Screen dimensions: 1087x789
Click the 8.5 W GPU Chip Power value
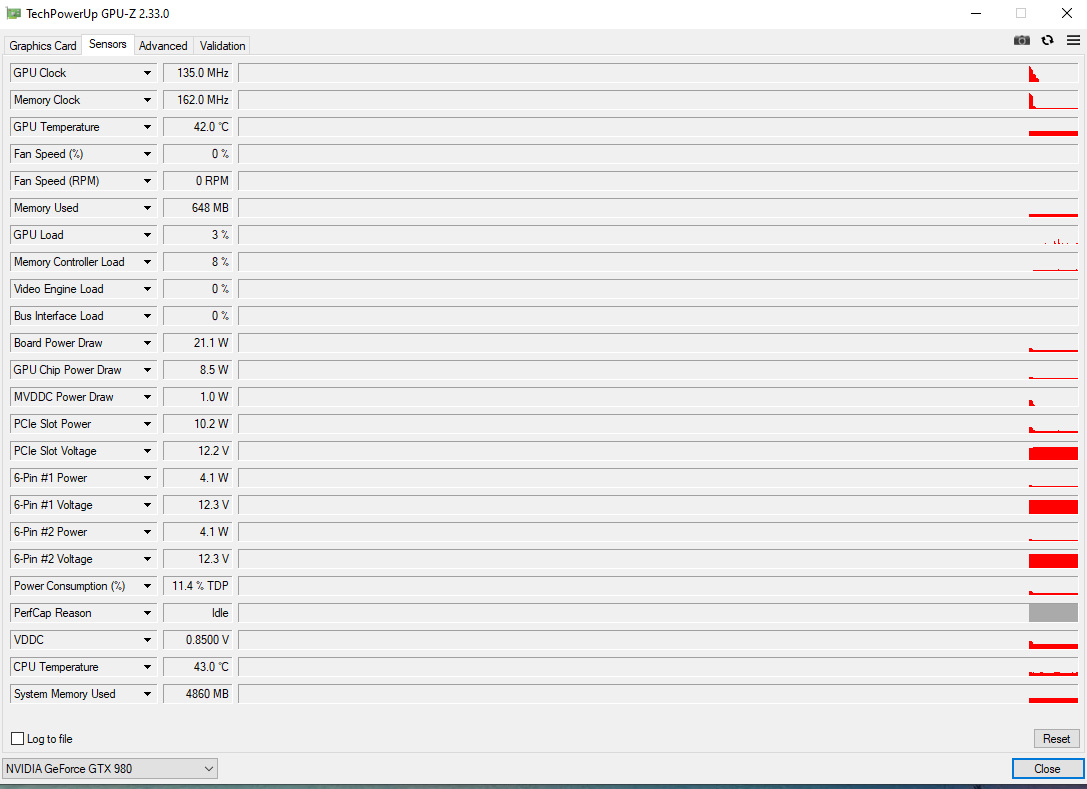(x=198, y=370)
